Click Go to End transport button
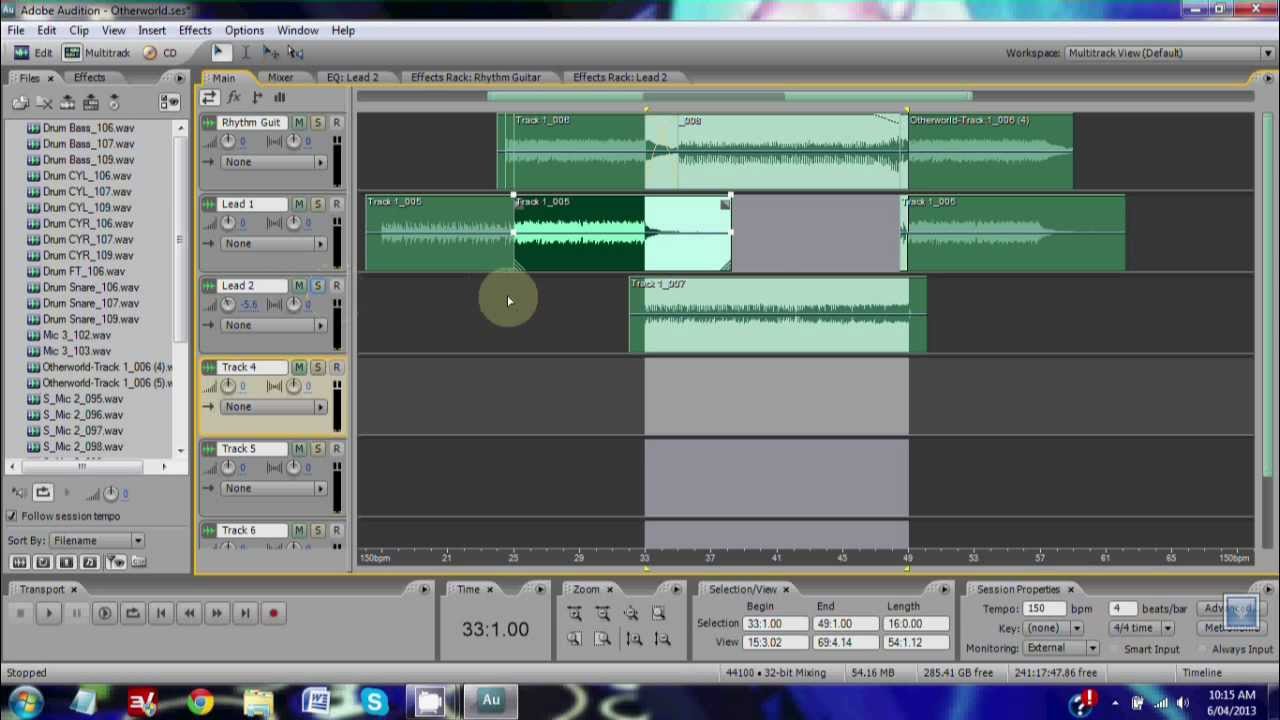 tap(245, 614)
